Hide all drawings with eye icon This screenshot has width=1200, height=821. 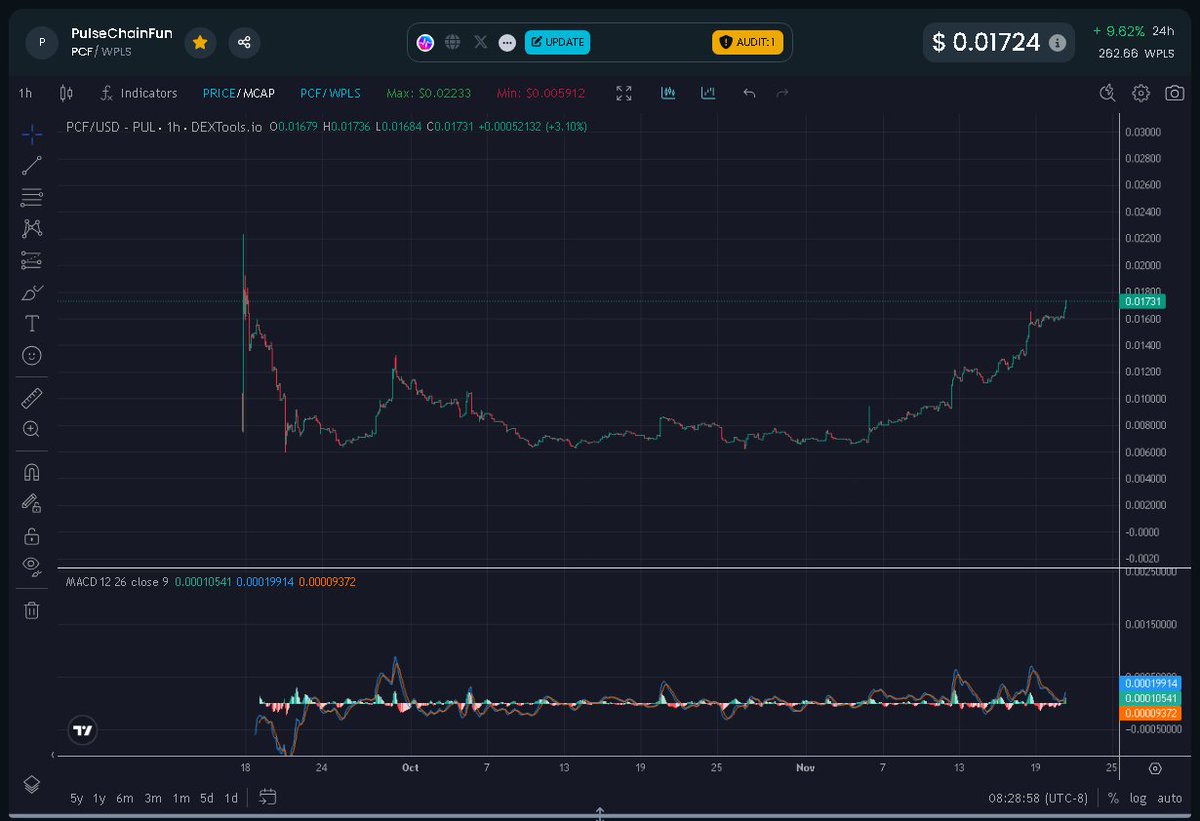pos(31,566)
